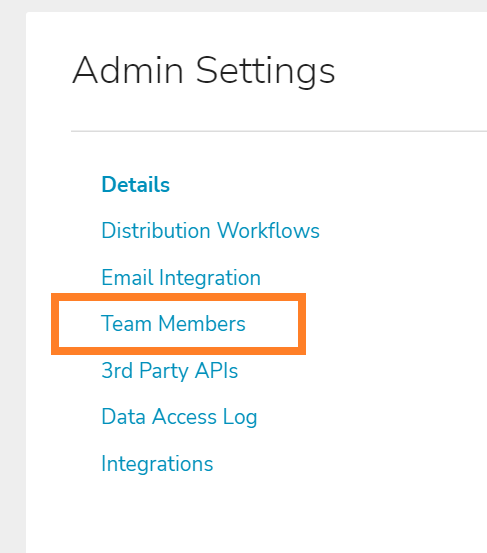Screen dimensions: 487x553
Task: Choose the Distribution Workflows menu entry
Action: [x=211, y=231]
